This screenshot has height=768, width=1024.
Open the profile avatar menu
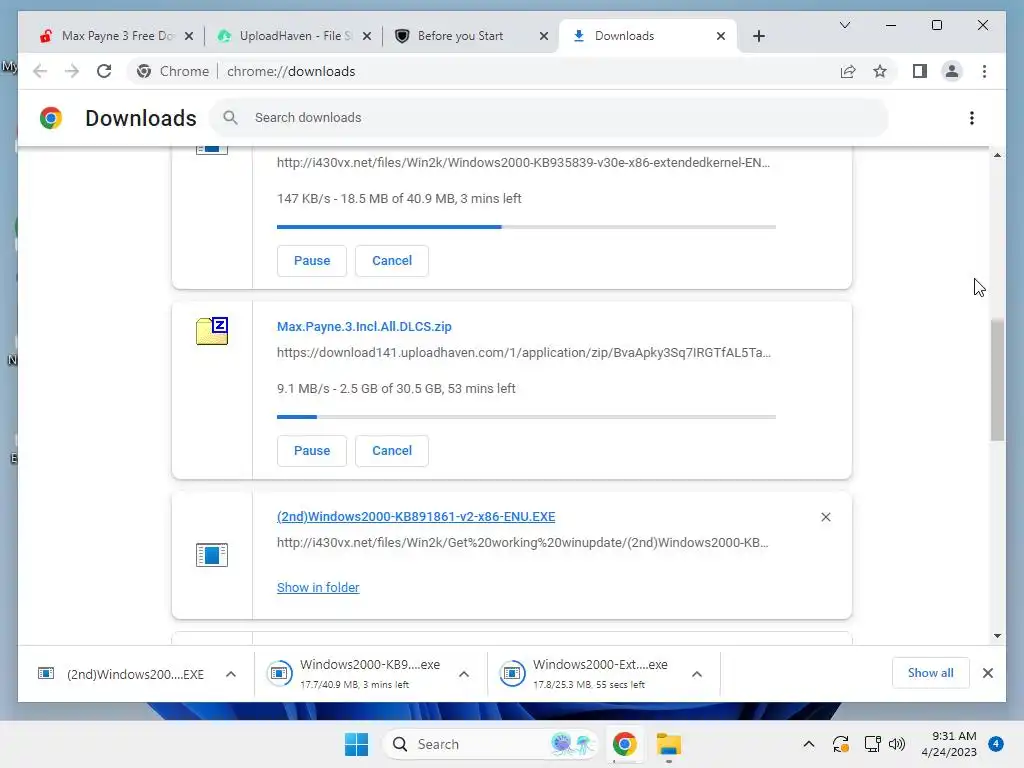pos(952,71)
